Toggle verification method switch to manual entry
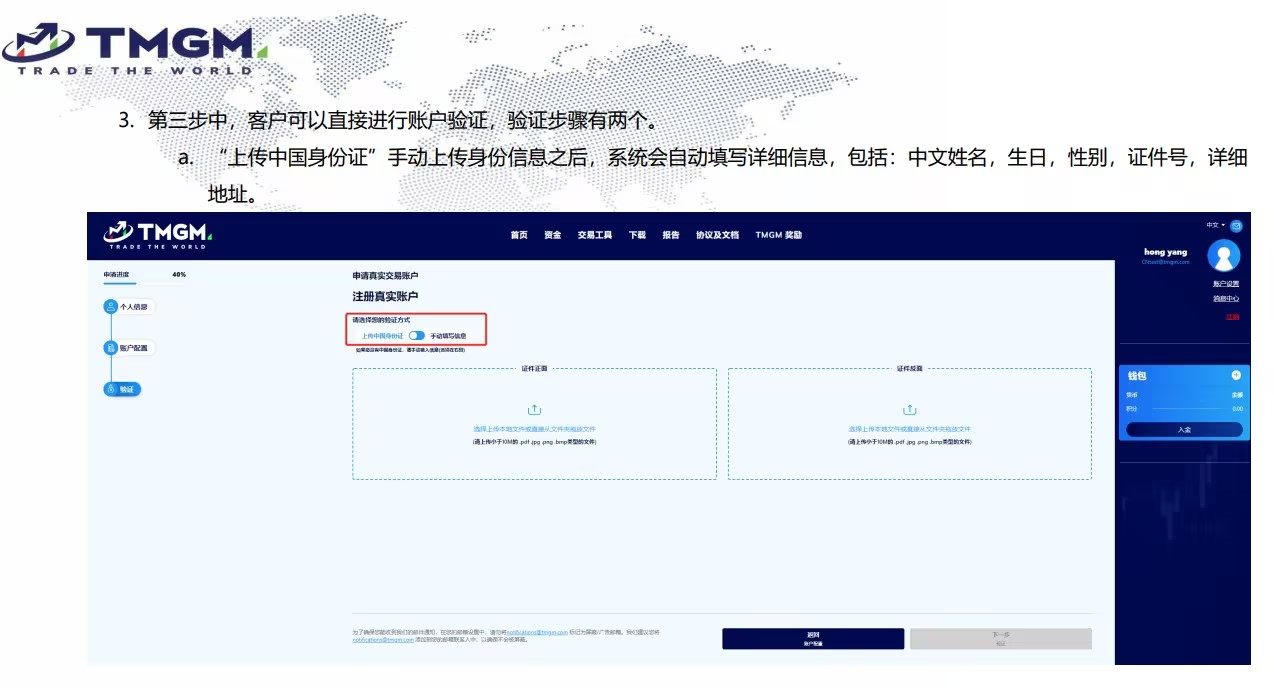This screenshot has width=1274, height=688. (417, 336)
